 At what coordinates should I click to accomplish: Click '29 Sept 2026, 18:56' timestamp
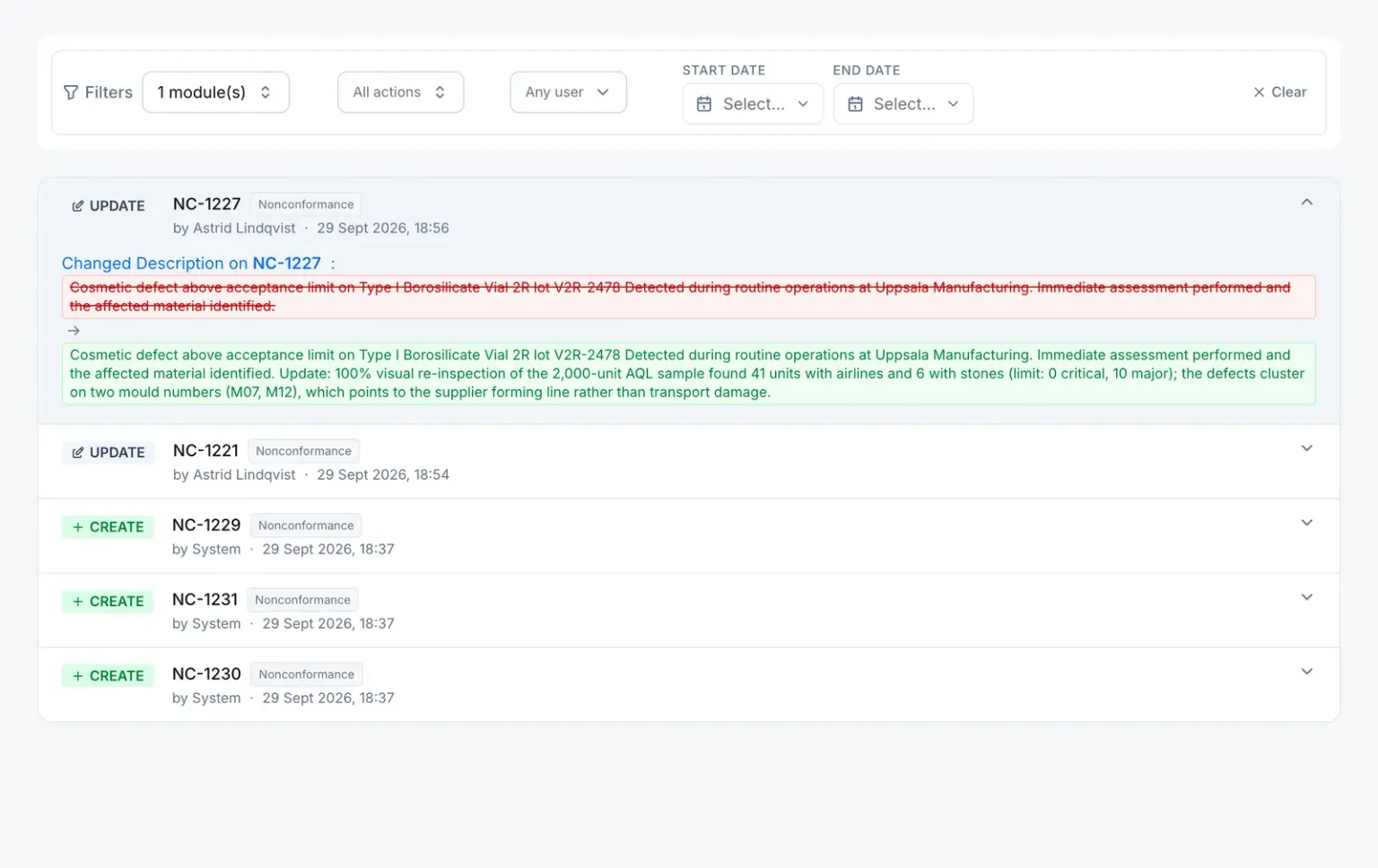(x=383, y=229)
